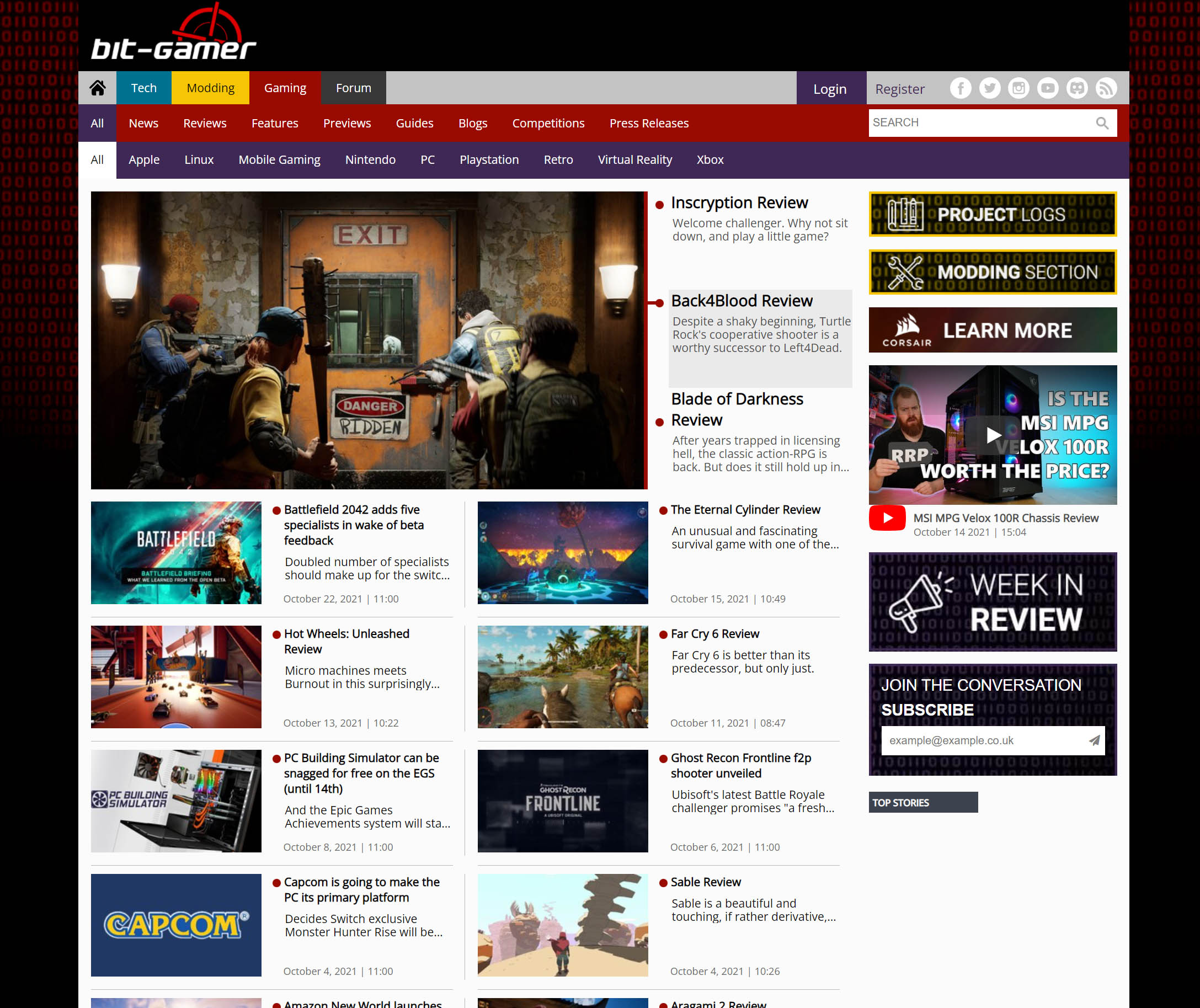The height and width of the screenshot is (1008, 1200).
Task: Filter by Blogs
Action: (473, 123)
